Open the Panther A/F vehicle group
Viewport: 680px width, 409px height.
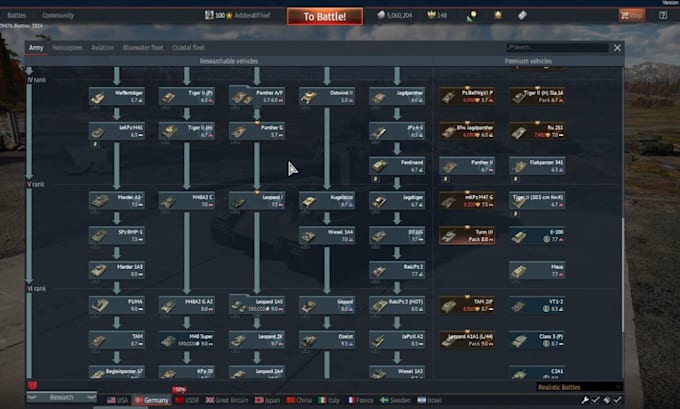click(x=257, y=95)
